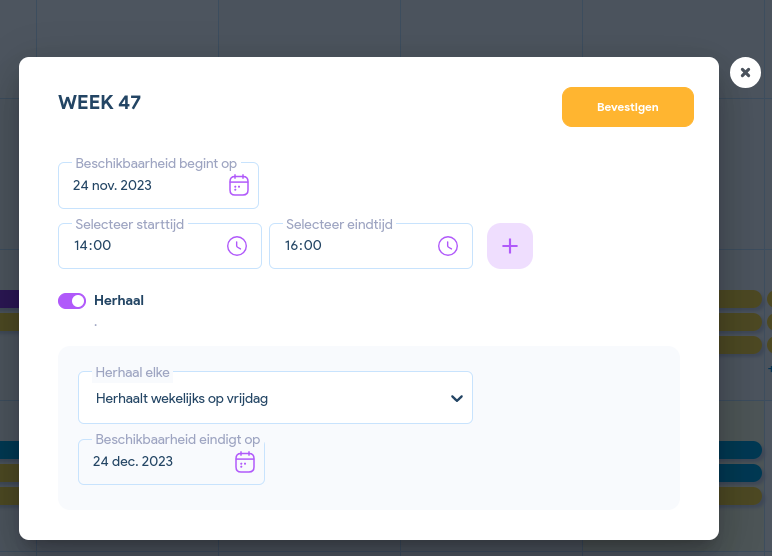Click the blue event bar at right edge
Image resolution: width=772 pixels, height=556 pixels.
745,450
